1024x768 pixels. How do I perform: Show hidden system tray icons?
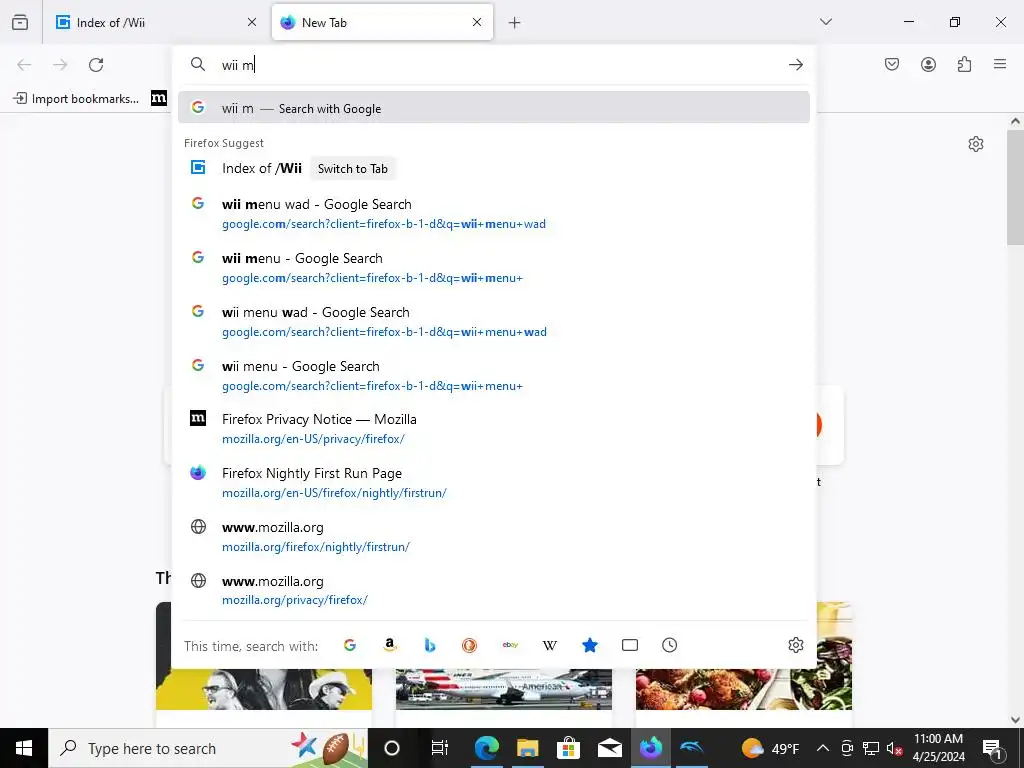click(x=823, y=748)
